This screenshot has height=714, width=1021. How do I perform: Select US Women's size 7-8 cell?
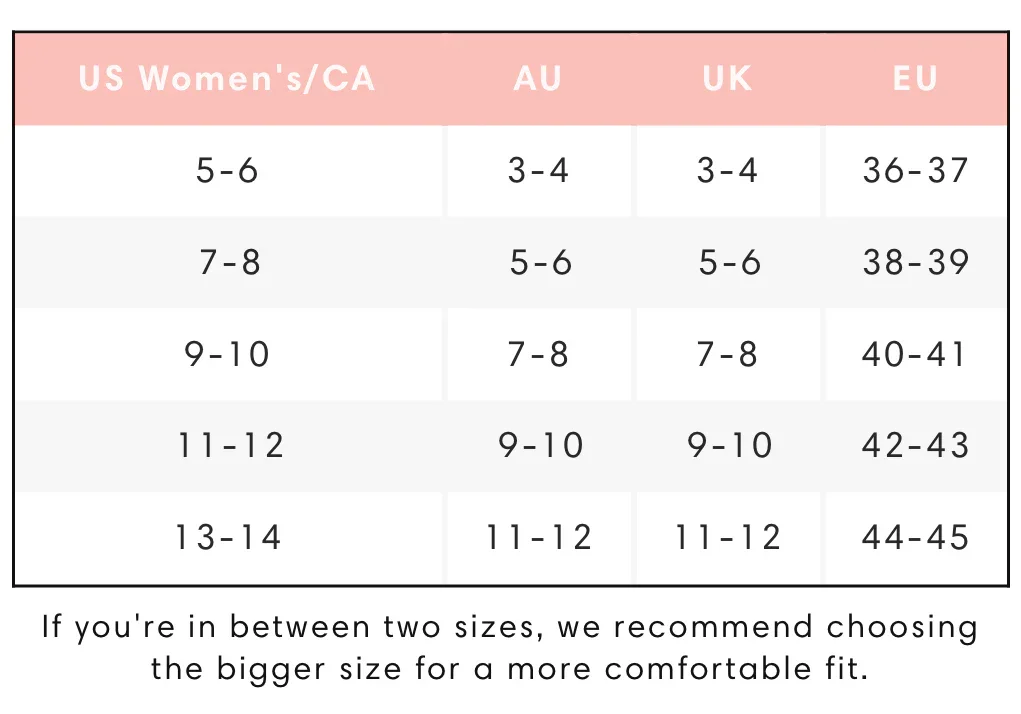click(x=230, y=262)
